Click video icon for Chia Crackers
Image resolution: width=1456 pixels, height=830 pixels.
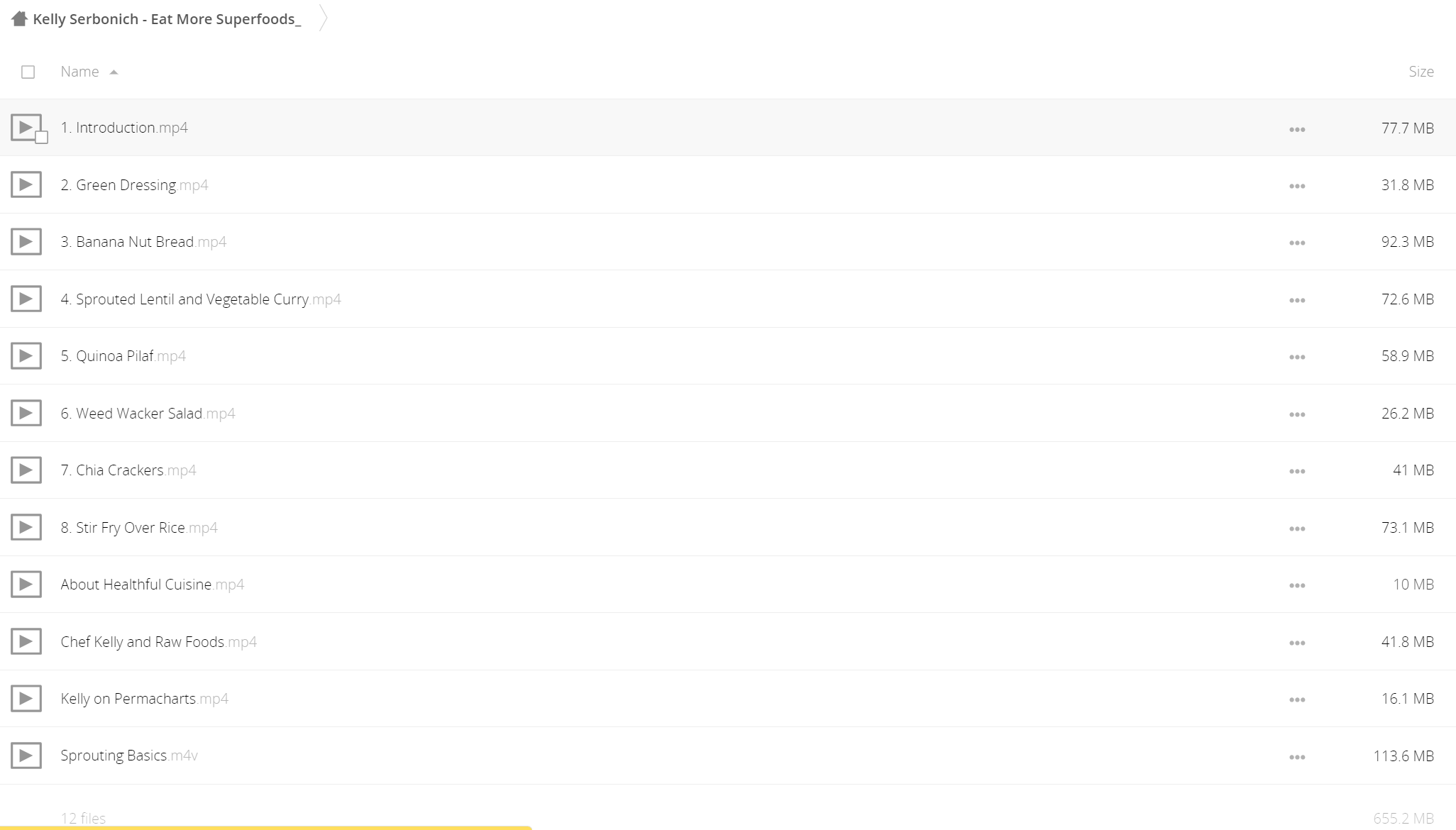pyautogui.click(x=26, y=470)
